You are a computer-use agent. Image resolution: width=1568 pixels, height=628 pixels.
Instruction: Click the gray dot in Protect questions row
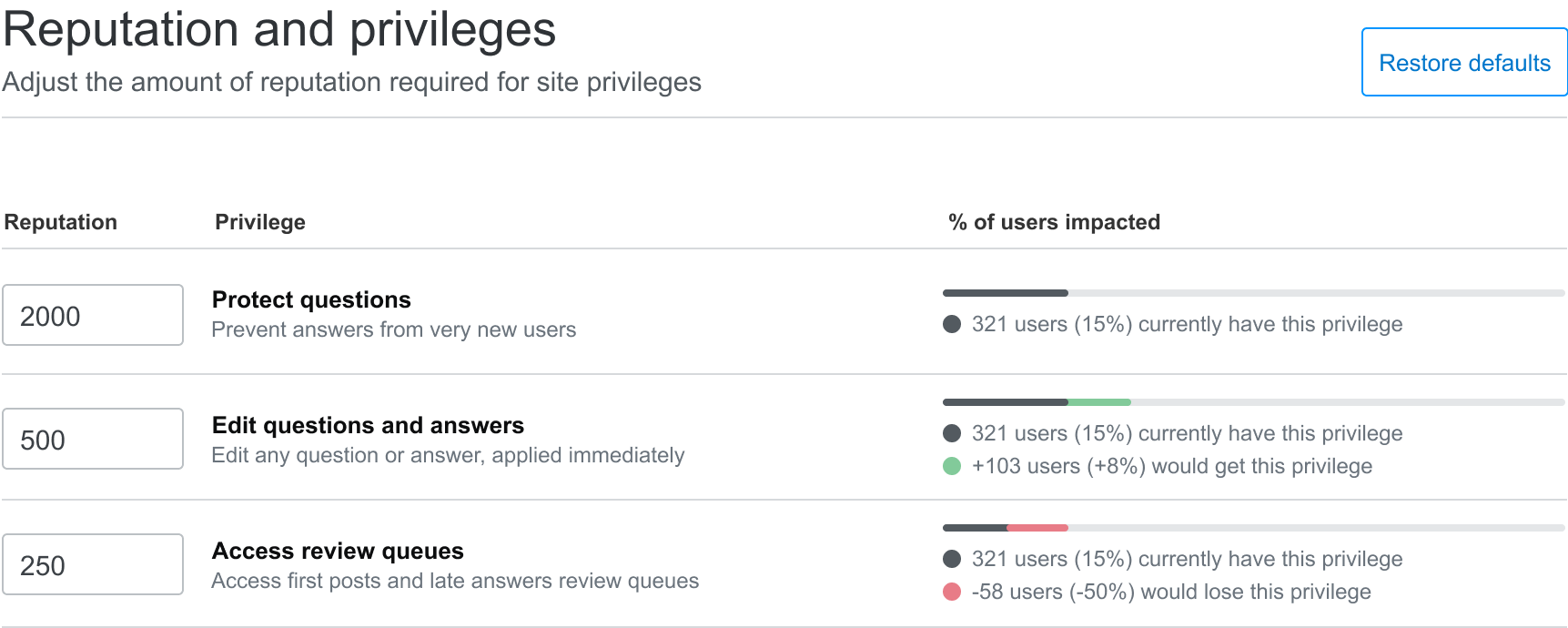952,324
